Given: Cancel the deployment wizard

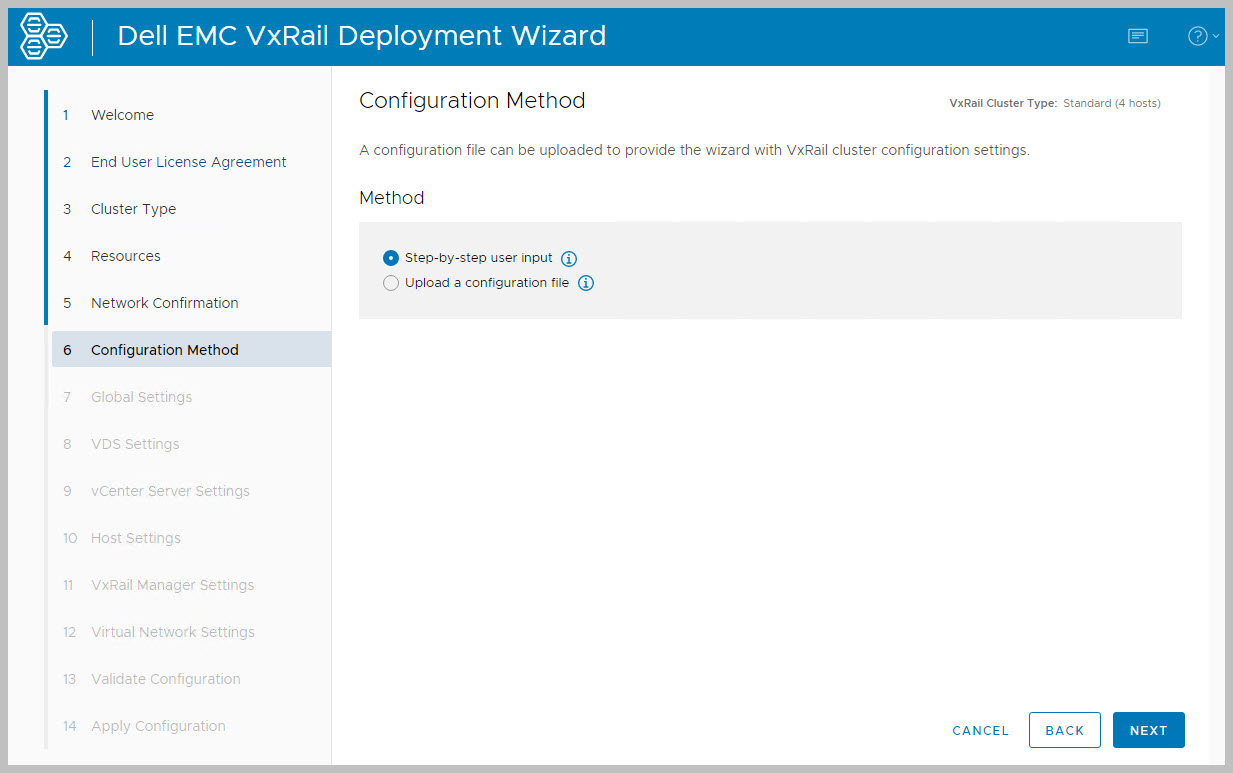Looking at the screenshot, I should (x=980, y=730).
